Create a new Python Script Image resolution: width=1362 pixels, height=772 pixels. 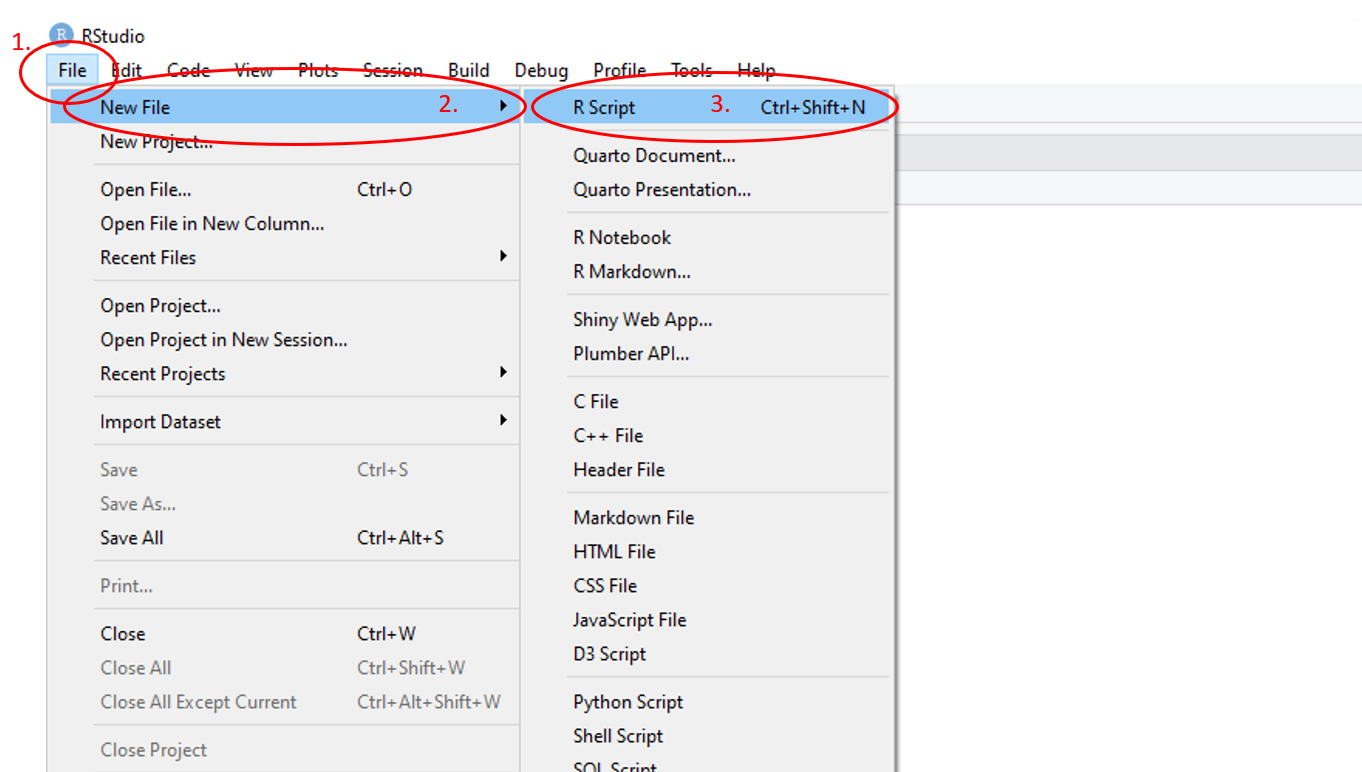pos(708,701)
